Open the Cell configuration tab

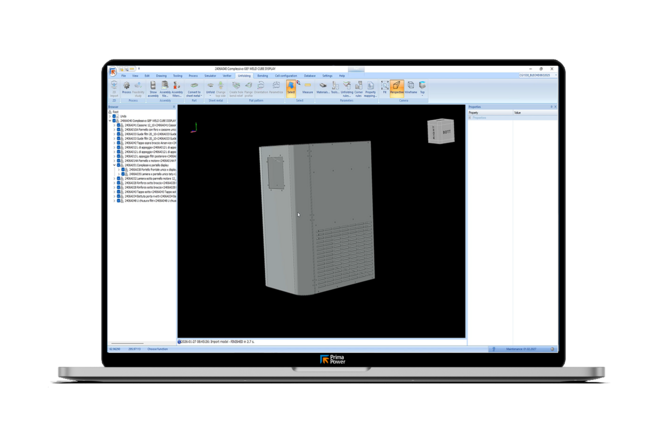click(x=286, y=76)
